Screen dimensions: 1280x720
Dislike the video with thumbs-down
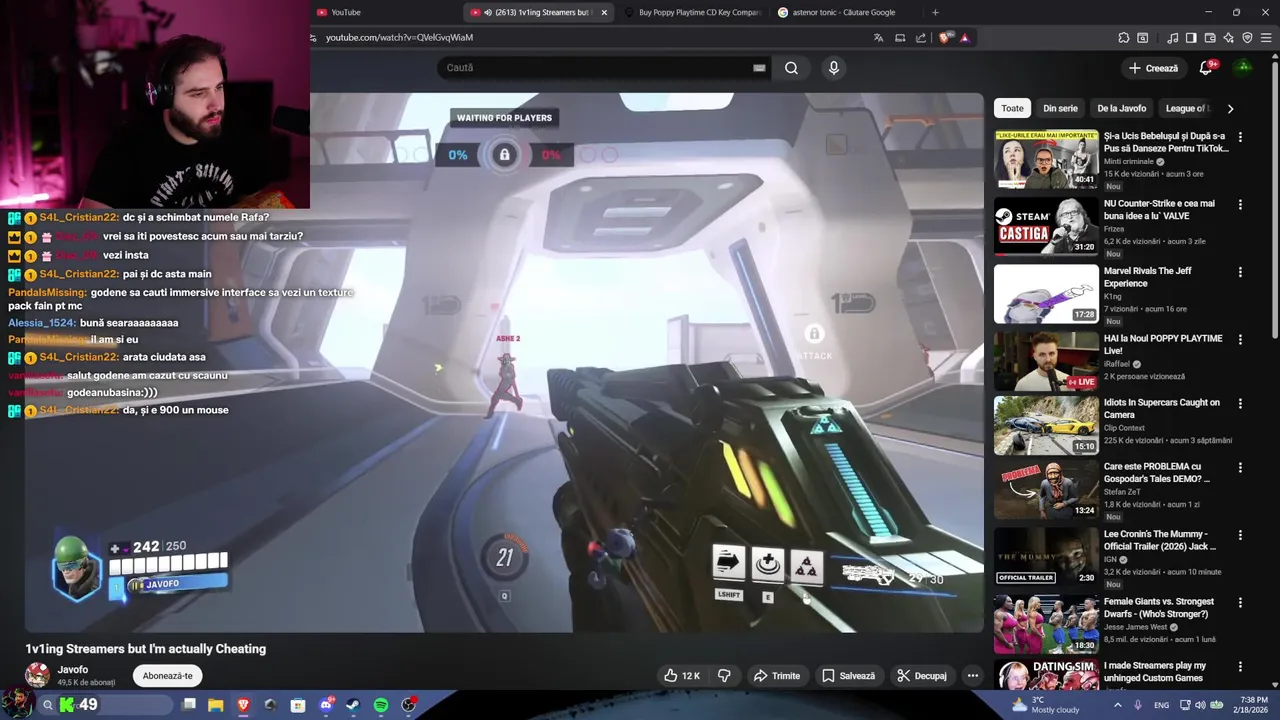tap(724, 676)
